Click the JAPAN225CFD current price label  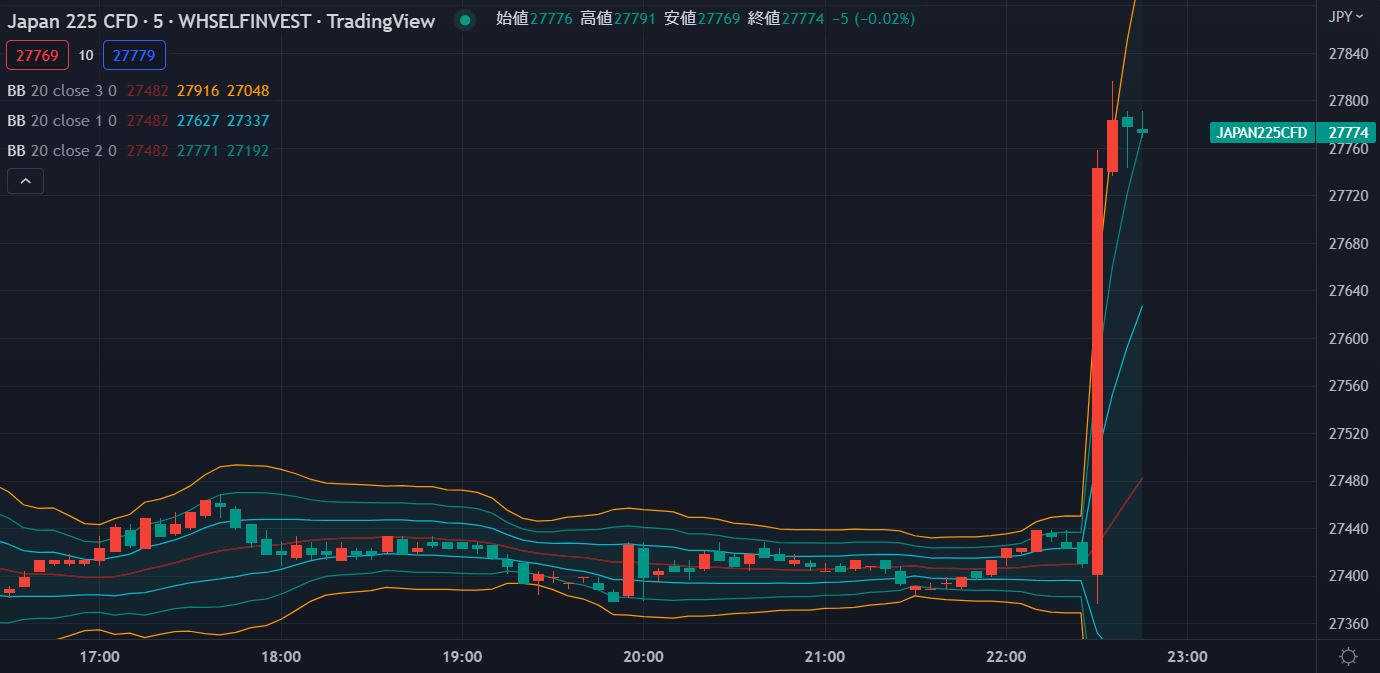pyautogui.click(x=1261, y=133)
